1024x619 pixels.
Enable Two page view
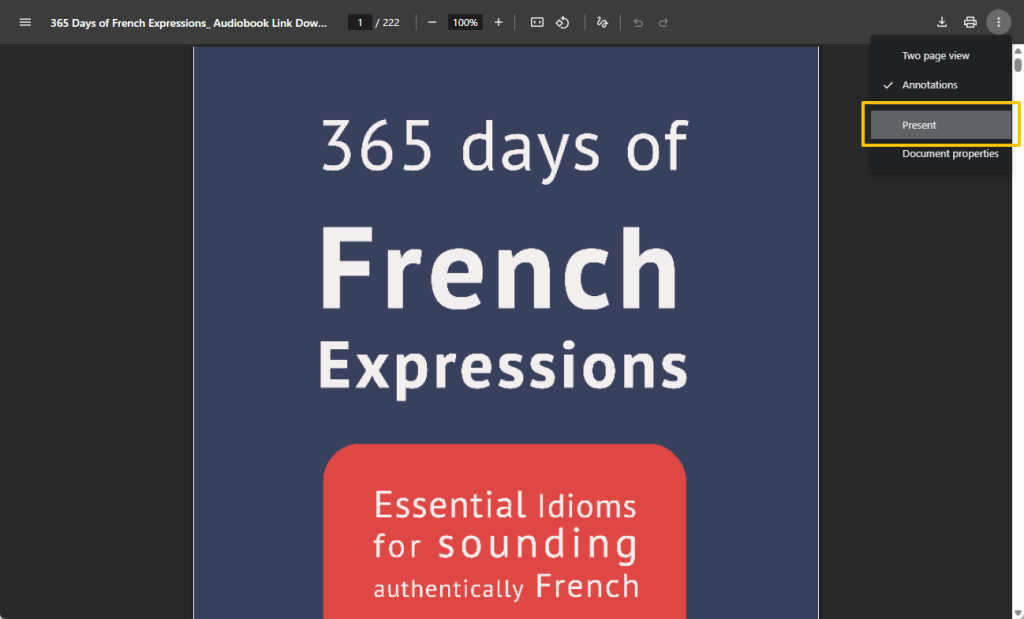[935, 55]
